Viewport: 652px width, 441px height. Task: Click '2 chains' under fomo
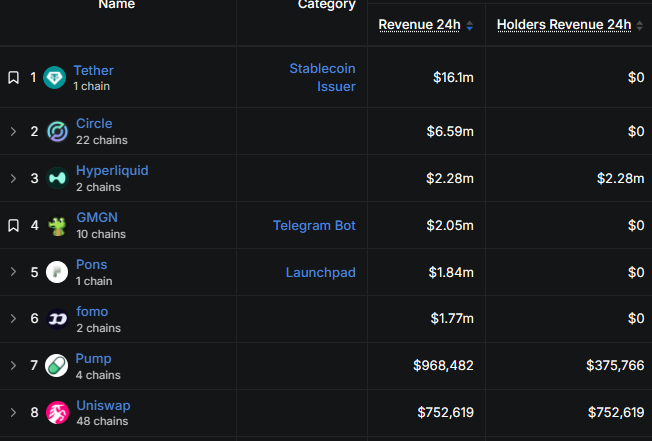click(x=99, y=328)
